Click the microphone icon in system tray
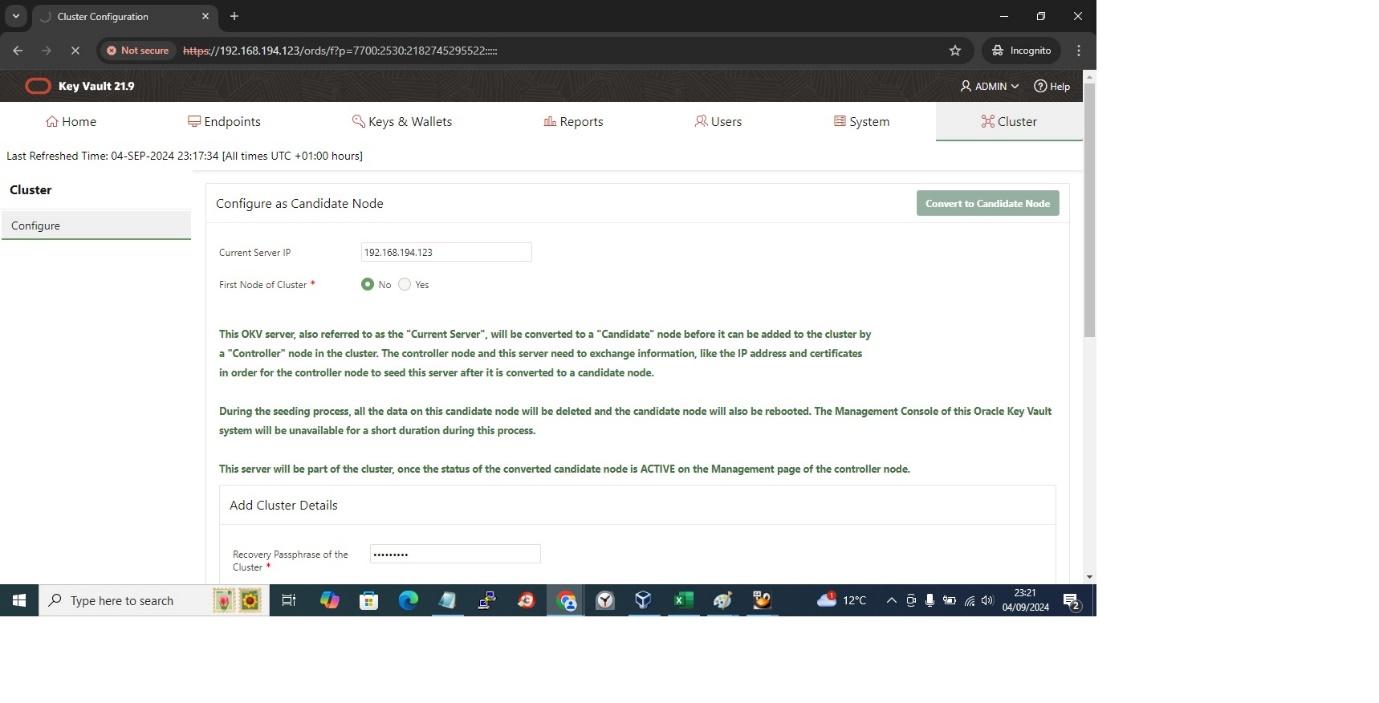The image size is (1379, 703). click(929, 600)
